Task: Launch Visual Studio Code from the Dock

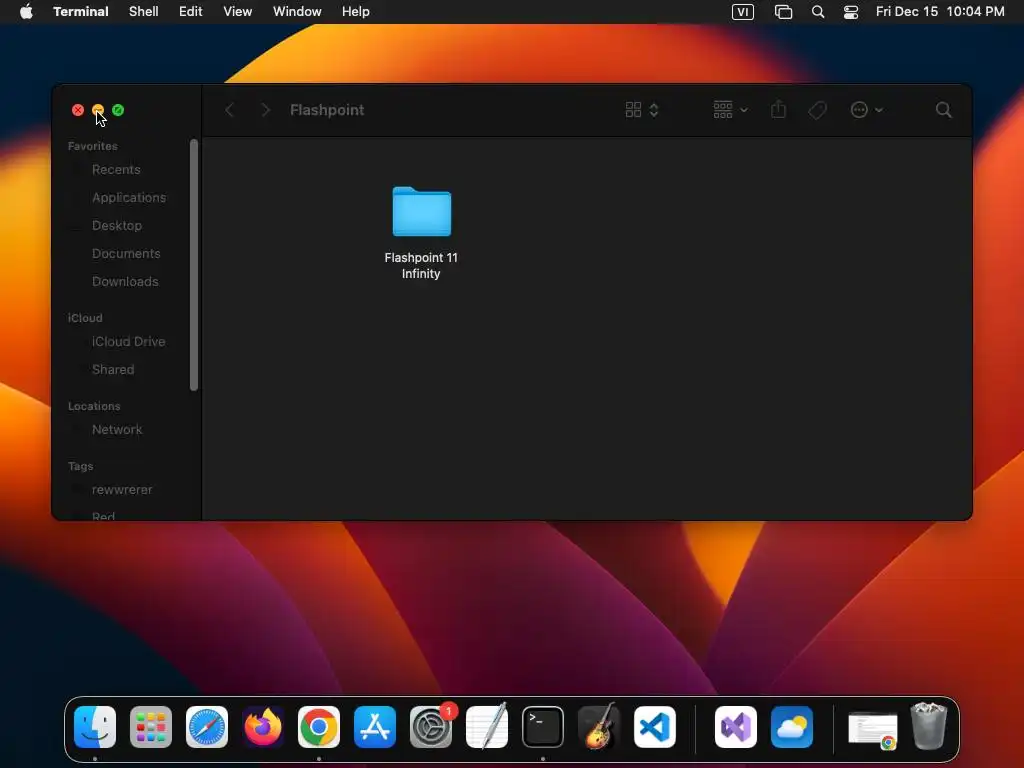Action: [x=655, y=727]
